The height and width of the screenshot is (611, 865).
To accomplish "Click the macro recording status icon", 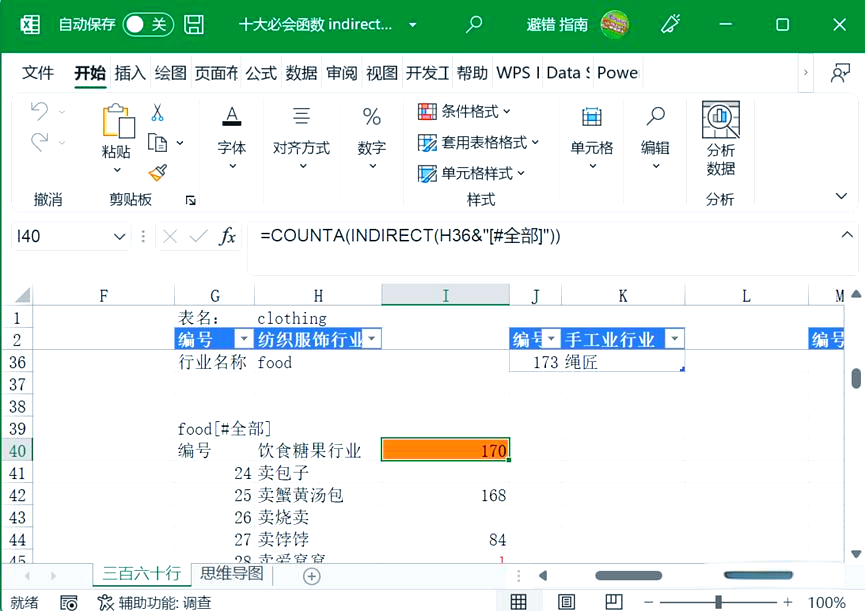I will click(68, 602).
